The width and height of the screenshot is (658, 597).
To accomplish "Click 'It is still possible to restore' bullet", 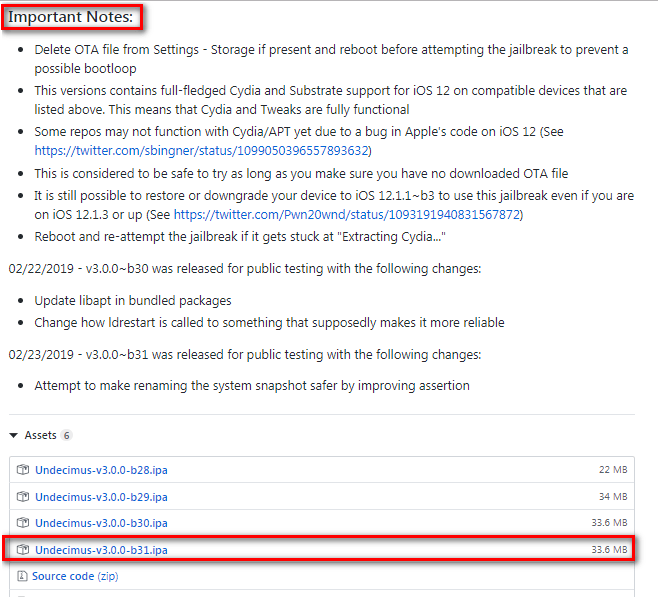I will (334, 205).
